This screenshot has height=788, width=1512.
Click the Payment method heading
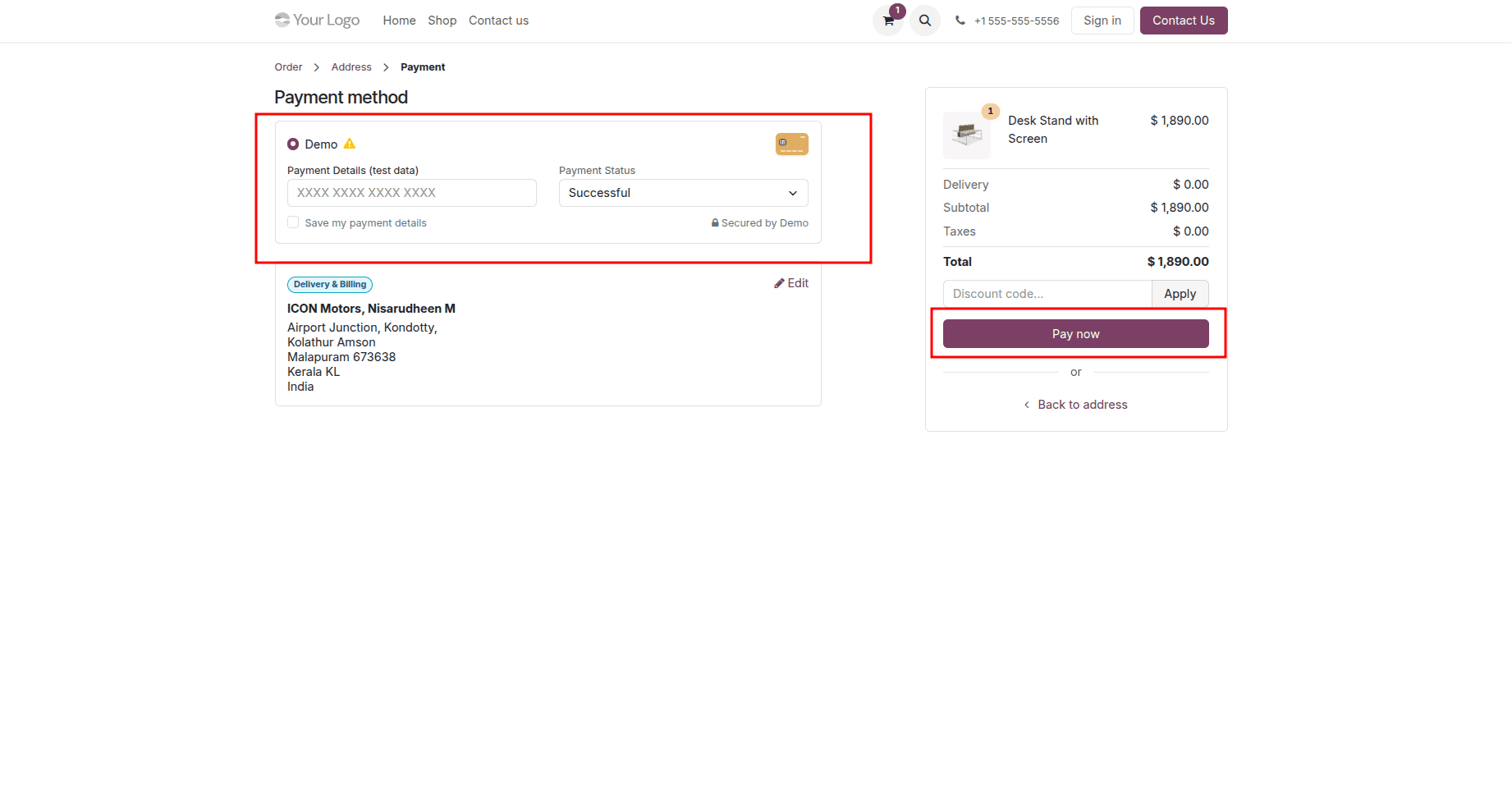(341, 97)
